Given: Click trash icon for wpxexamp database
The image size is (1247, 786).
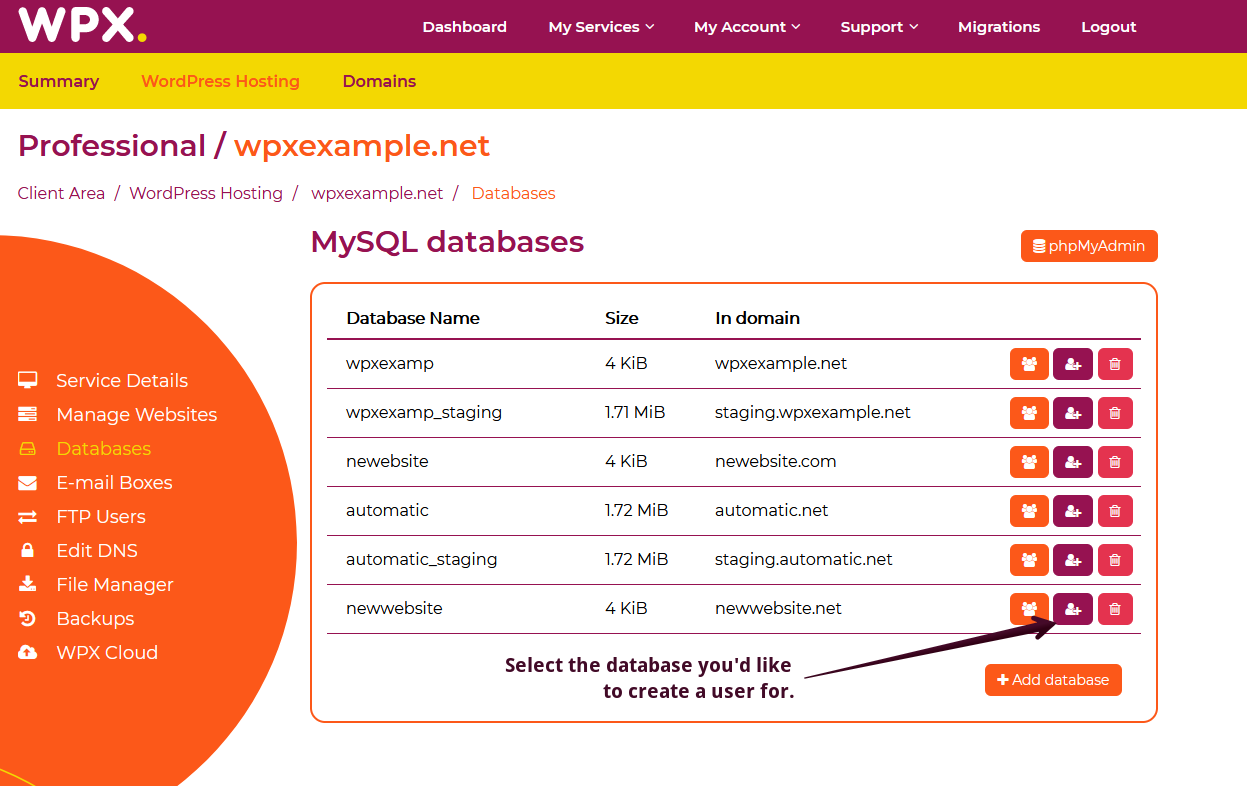Looking at the screenshot, I should tap(1115, 364).
